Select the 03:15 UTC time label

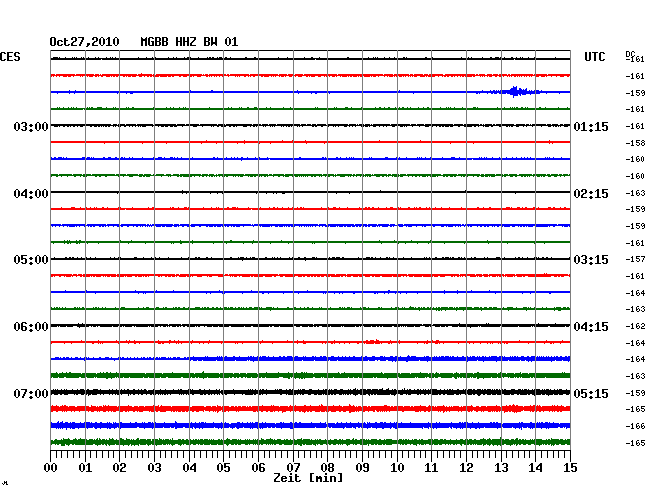[591, 260]
